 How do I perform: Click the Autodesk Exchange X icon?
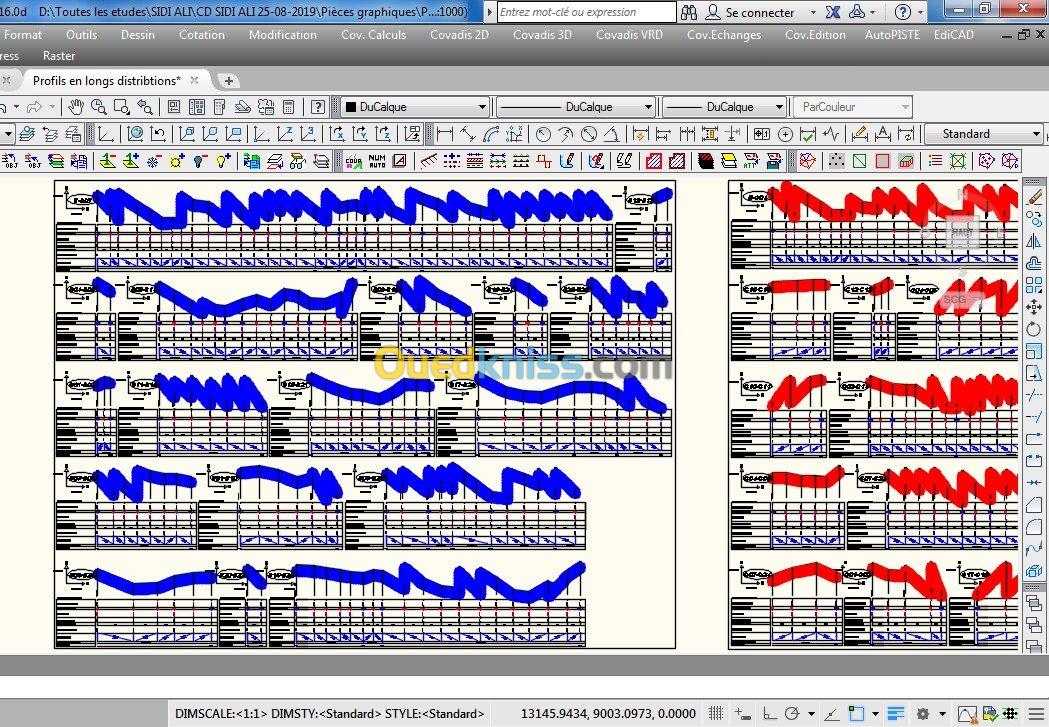click(x=833, y=11)
